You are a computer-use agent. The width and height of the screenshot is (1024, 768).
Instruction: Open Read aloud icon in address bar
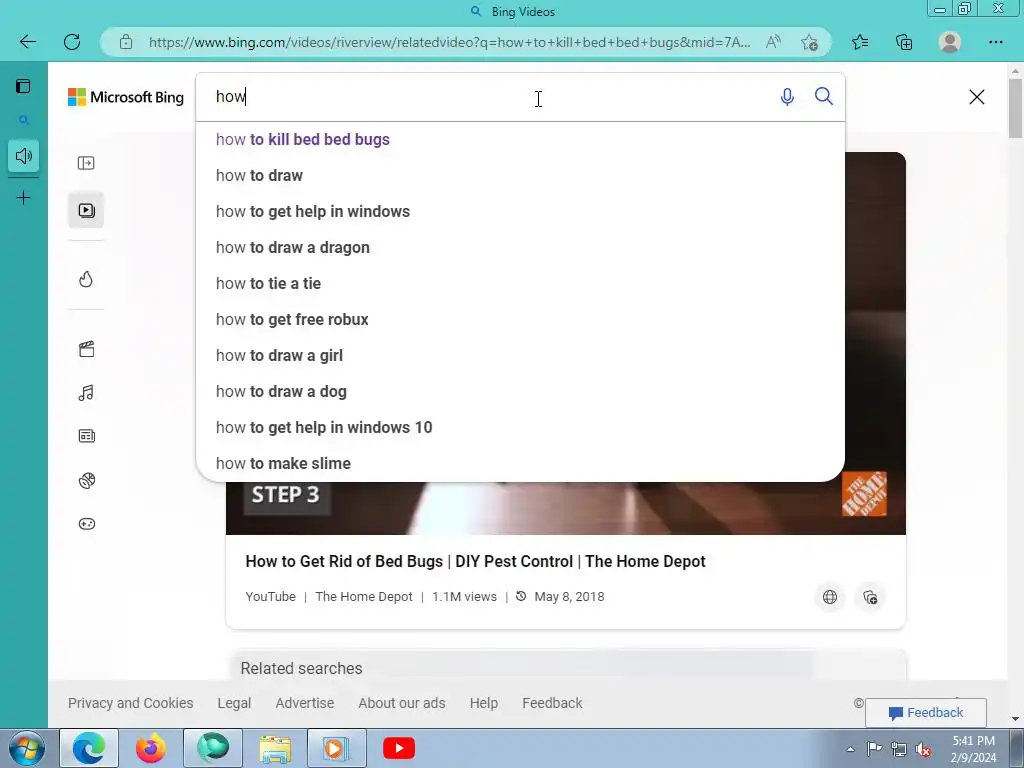pyautogui.click(x=773, y=42)
